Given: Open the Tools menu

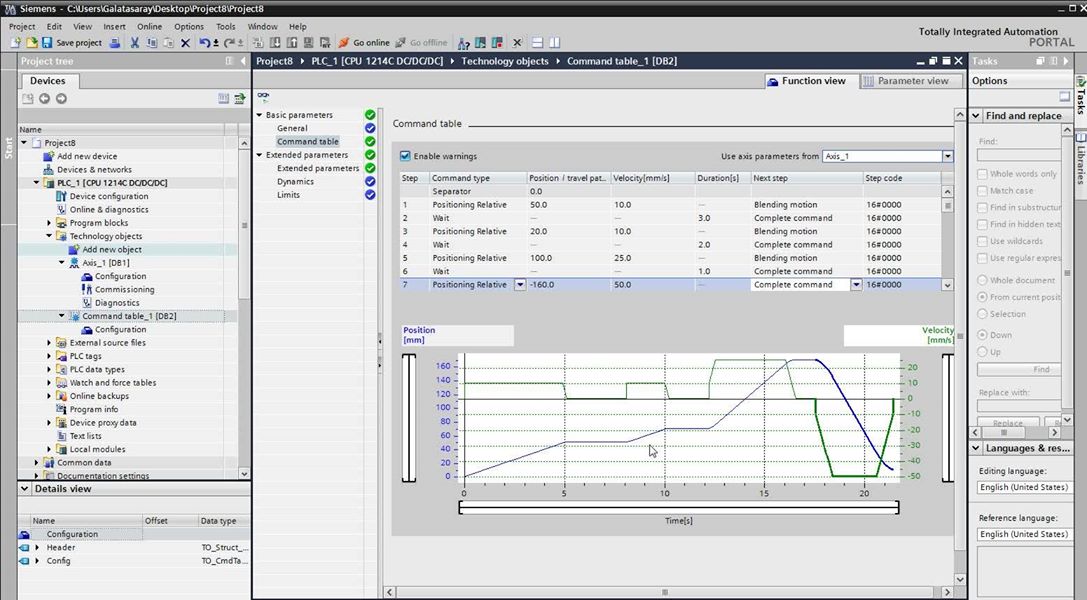Looking at the screenshot, I should tap(226, 26).
